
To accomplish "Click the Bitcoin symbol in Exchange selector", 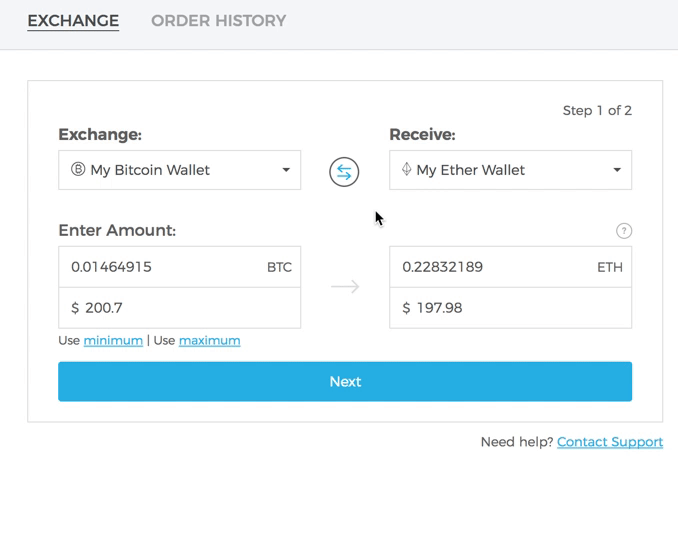I will [x=78, y=170].
